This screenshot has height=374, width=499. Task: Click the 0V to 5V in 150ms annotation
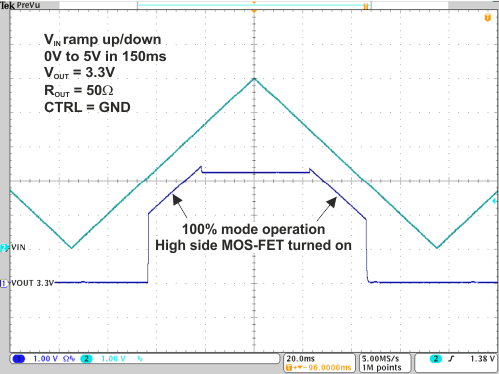pyautogui.click(x=105, y=56)
